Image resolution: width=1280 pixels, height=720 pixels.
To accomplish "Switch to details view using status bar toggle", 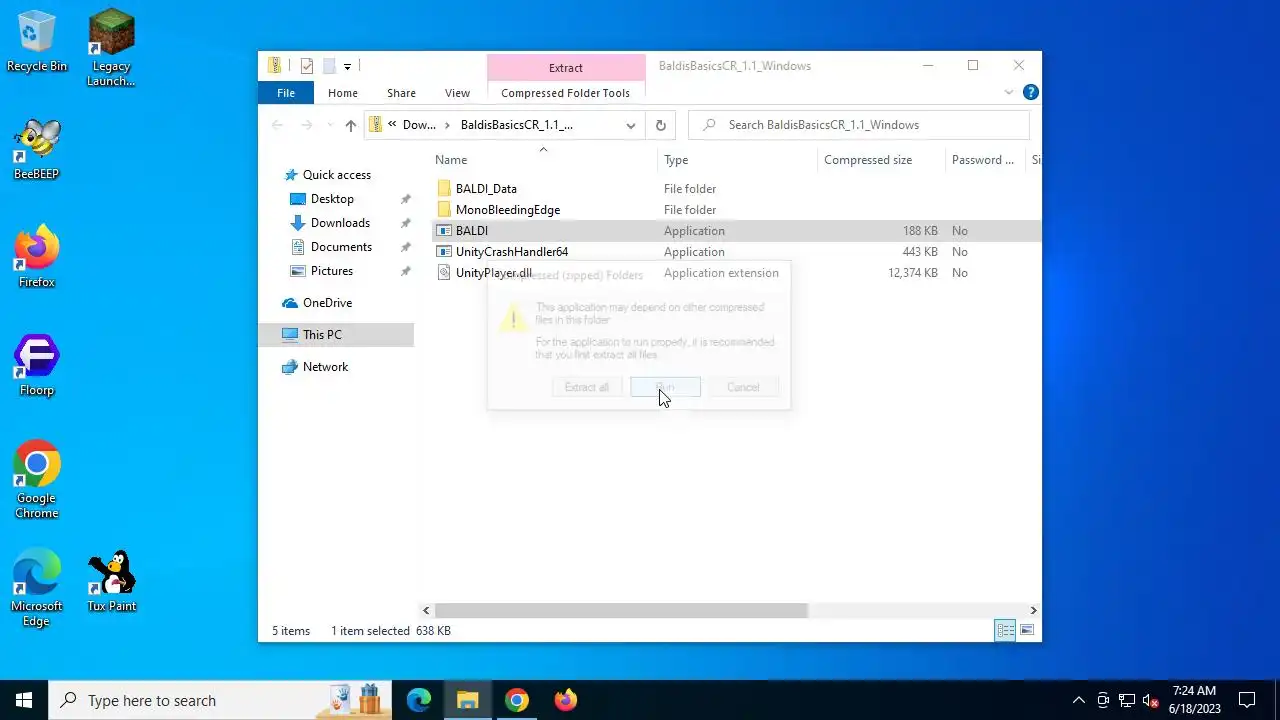I will click(x=1005, y=630).
